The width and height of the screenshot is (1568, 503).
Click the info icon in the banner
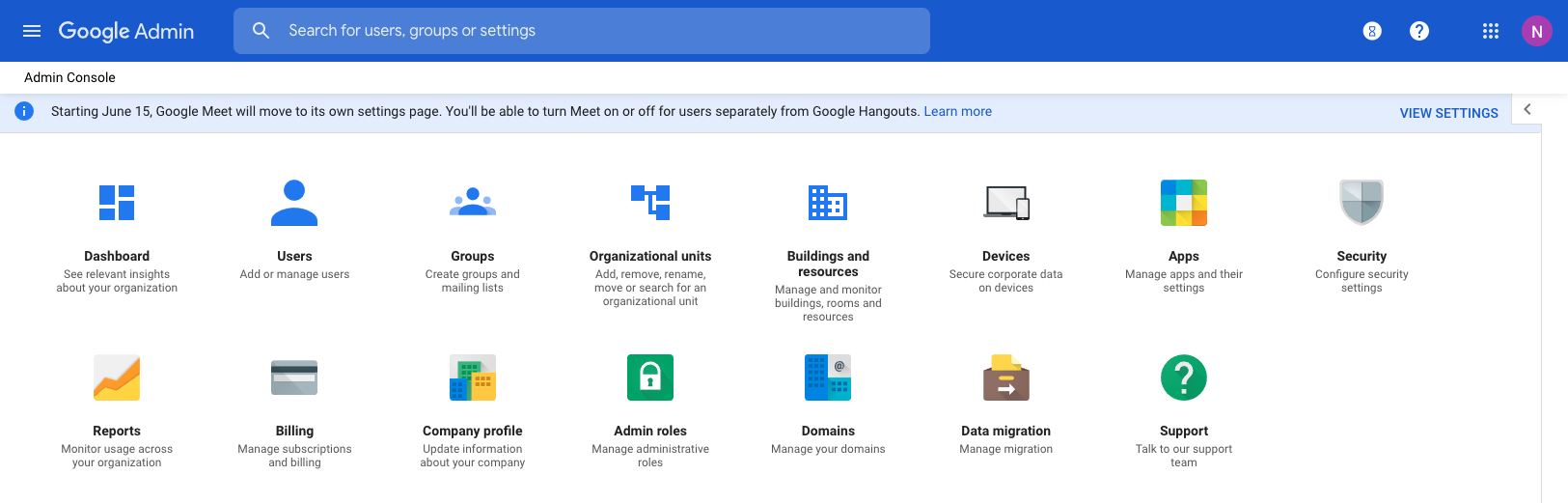pyautogui.click(x=24, y=111)
